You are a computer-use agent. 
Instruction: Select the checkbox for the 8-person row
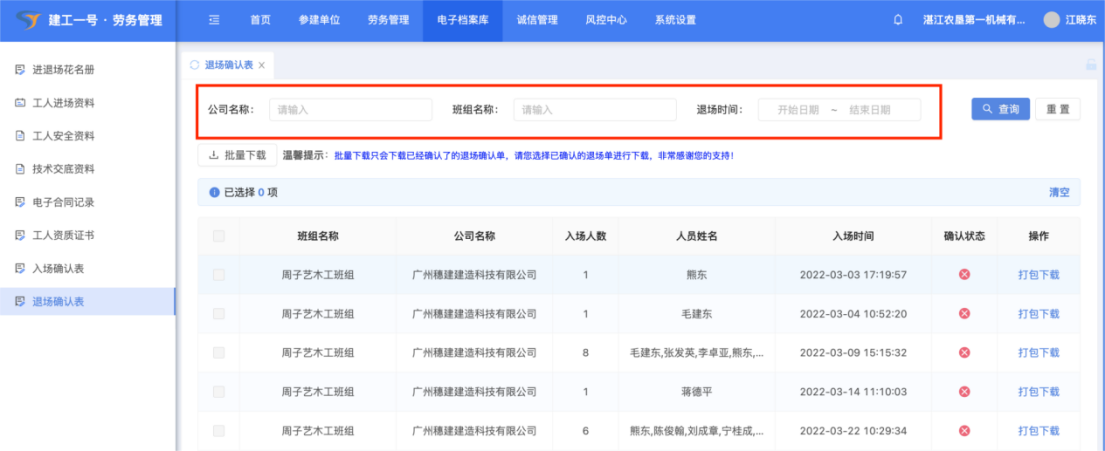pyautogui.click(x=219, y=352)
